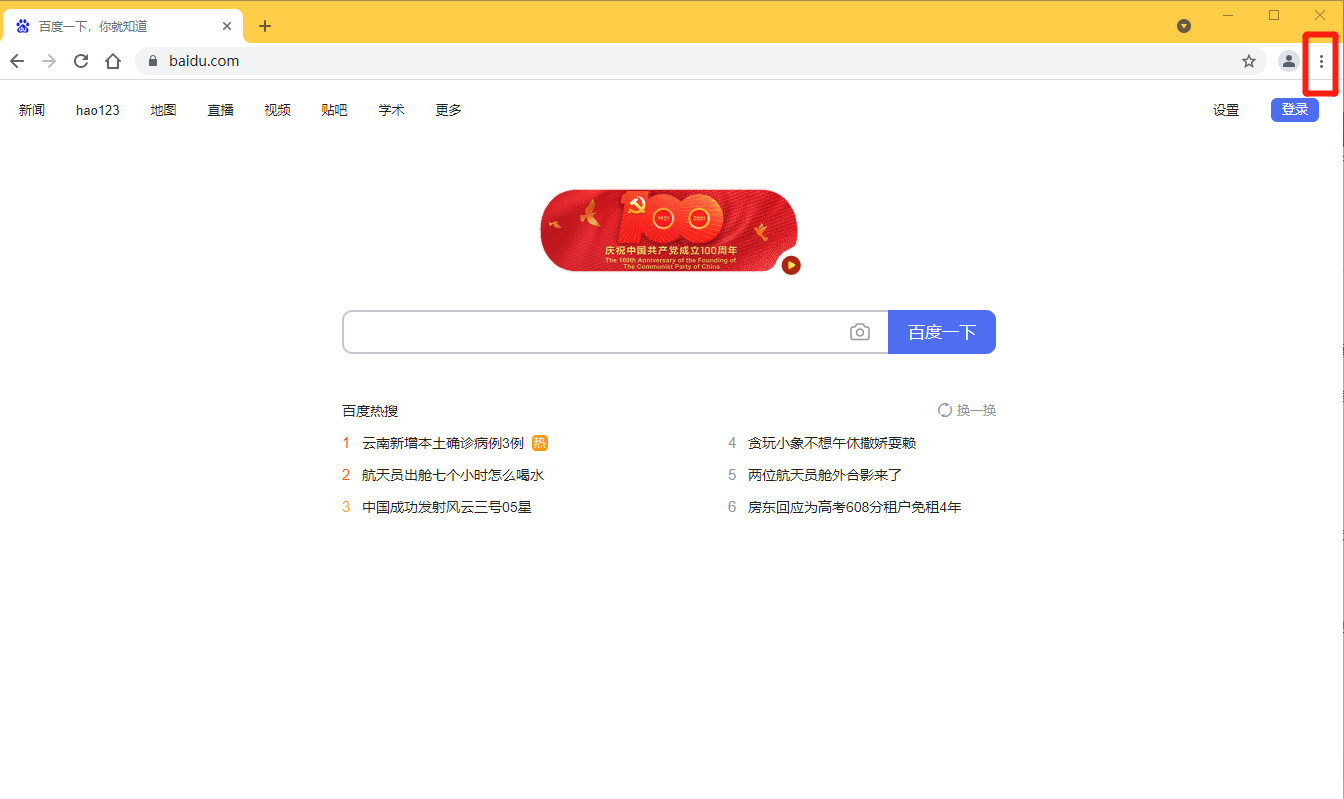Open the 学术 link
The image size is (1344, 799).
pos(391,110)
